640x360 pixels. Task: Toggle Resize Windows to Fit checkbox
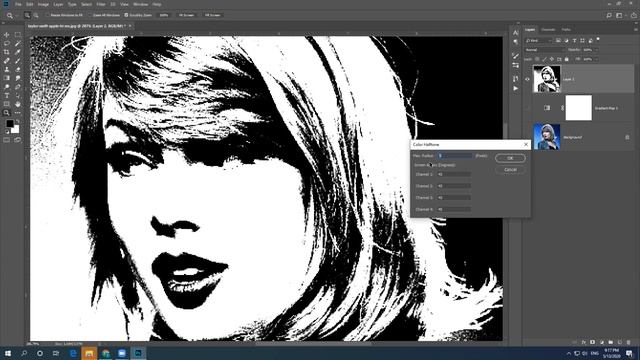pos(47,15)
